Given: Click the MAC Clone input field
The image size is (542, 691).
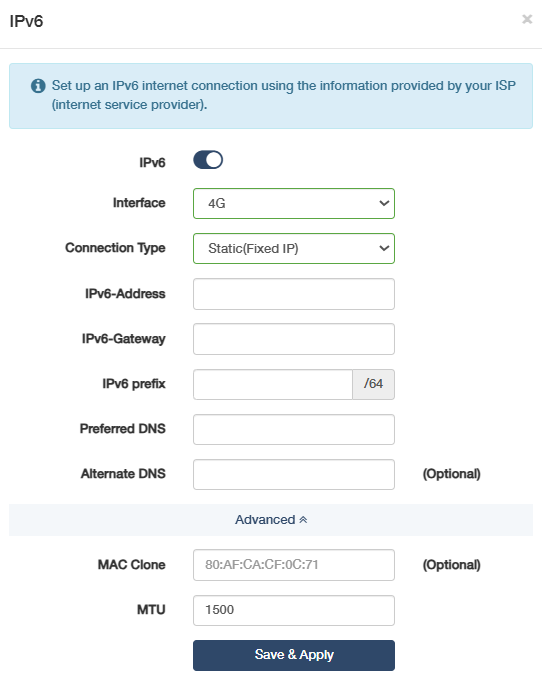Looking at the screenshot, I should tap(294, 565).
